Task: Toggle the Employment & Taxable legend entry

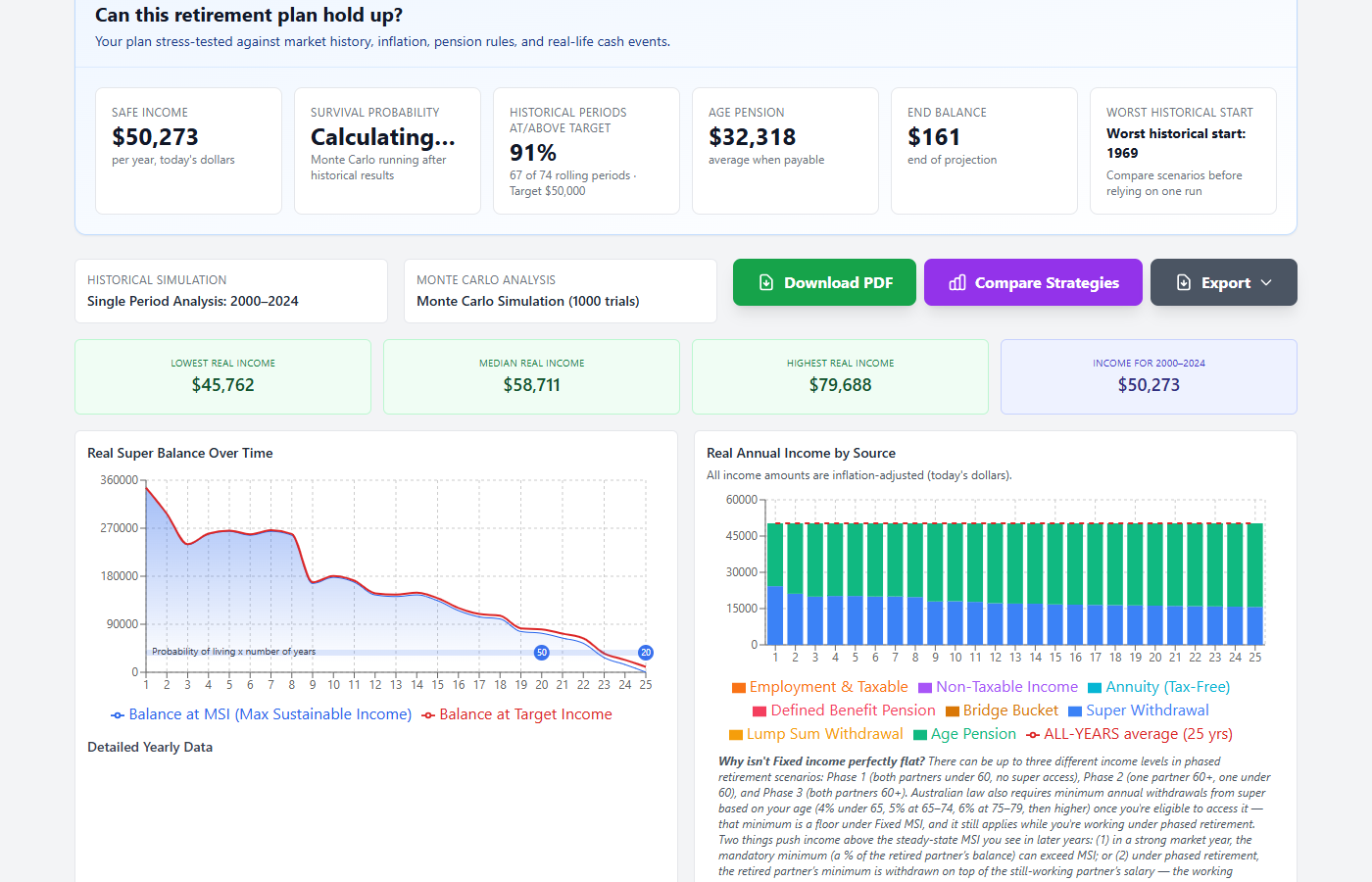Action: [820, 687]
